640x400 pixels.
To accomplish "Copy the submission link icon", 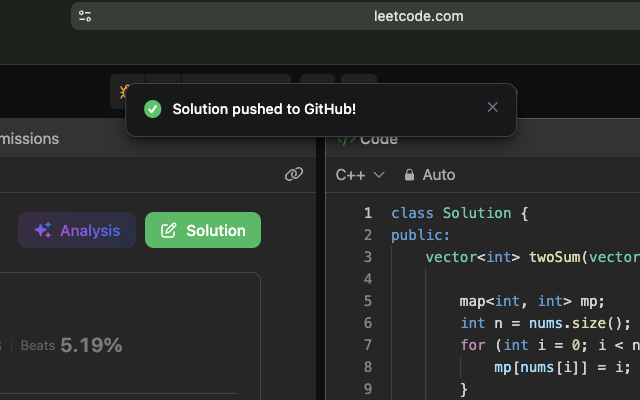I will 293,174.
